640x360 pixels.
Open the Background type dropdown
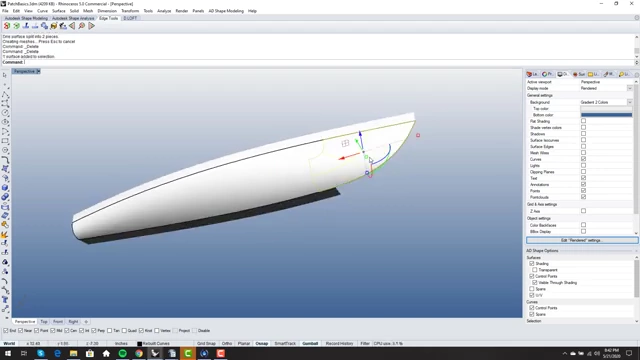click(630, 102)
